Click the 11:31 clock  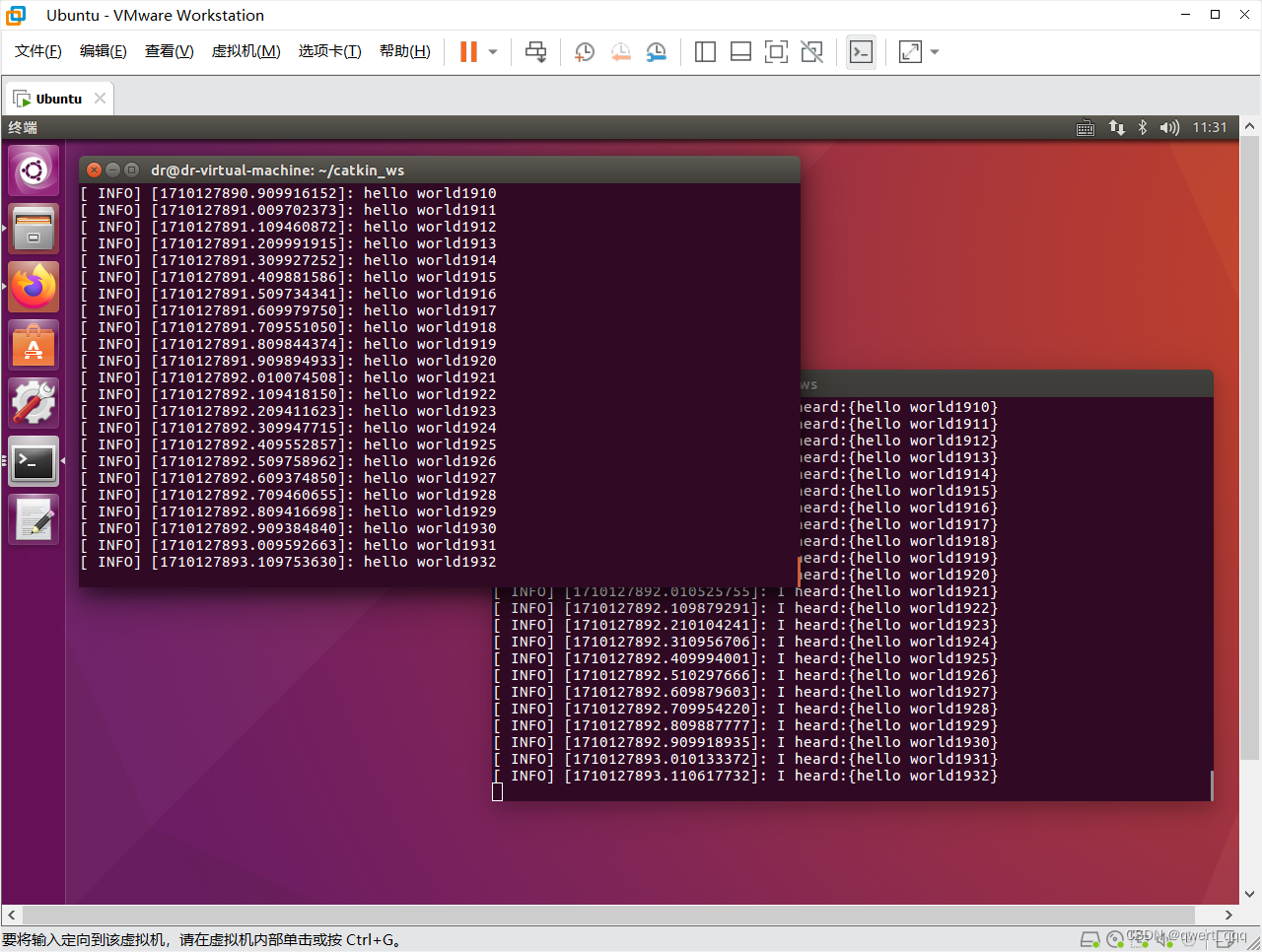pos(1210,127)
